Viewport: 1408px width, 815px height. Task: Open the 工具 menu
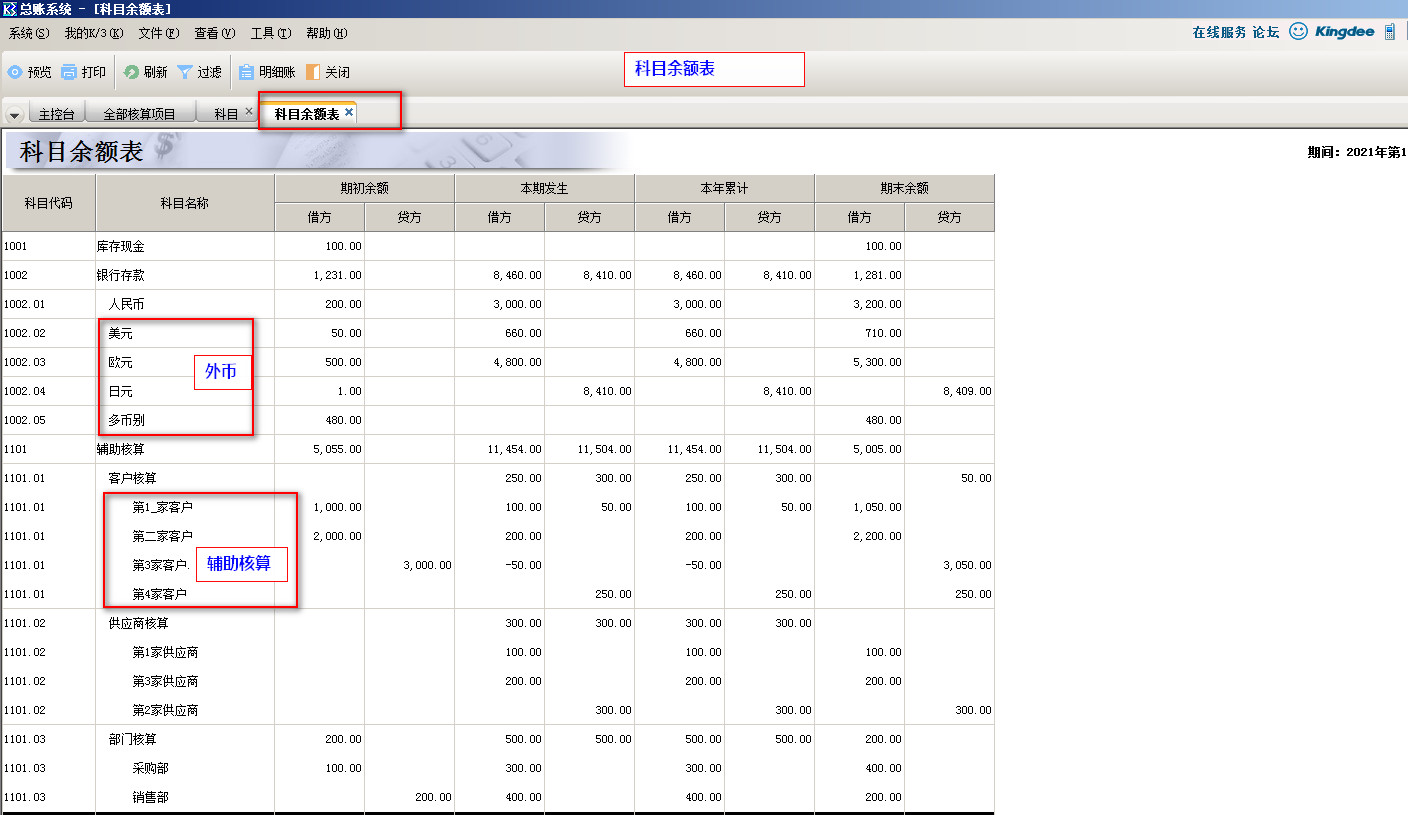[270, 33]
